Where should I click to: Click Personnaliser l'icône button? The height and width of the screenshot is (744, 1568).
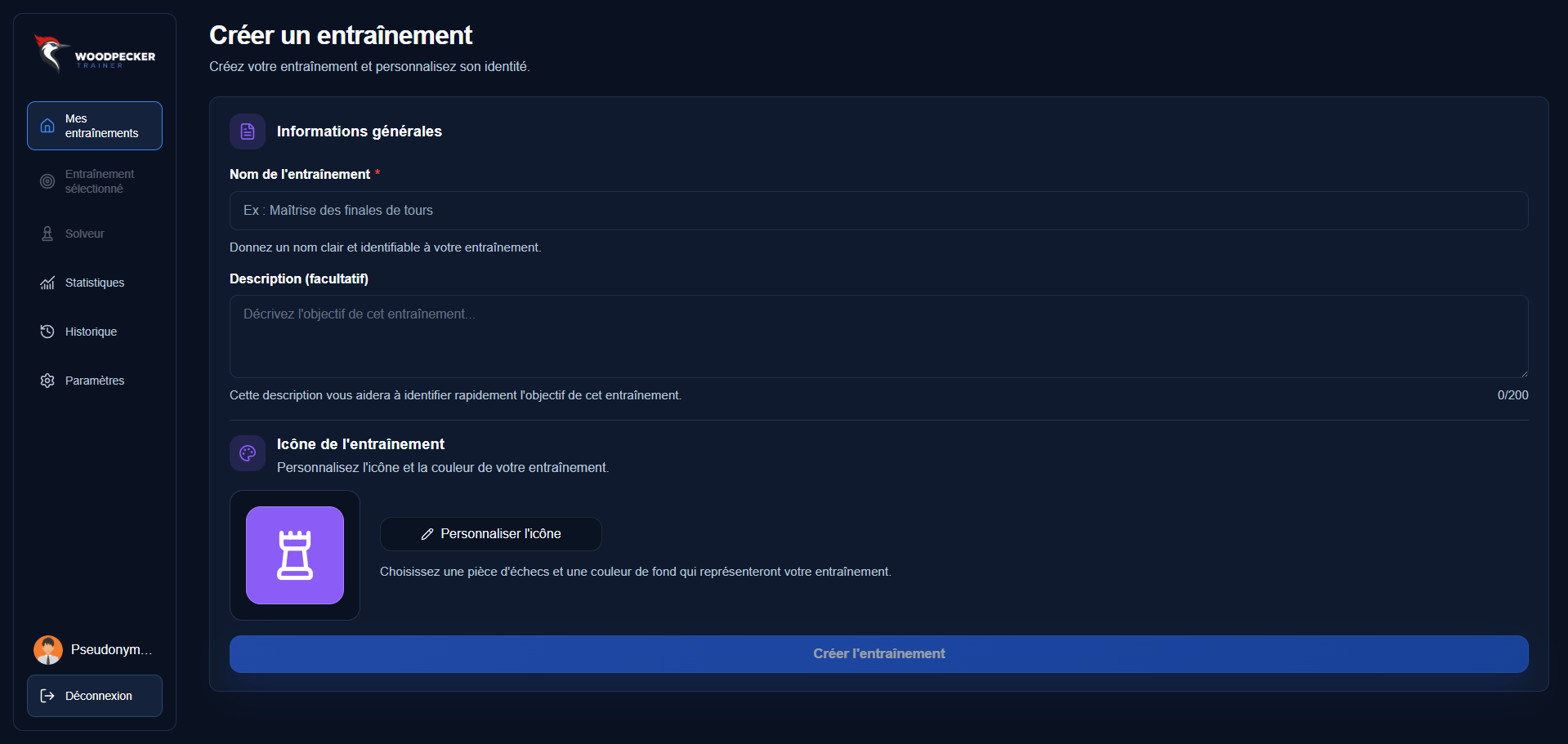[x=491, y=534]
